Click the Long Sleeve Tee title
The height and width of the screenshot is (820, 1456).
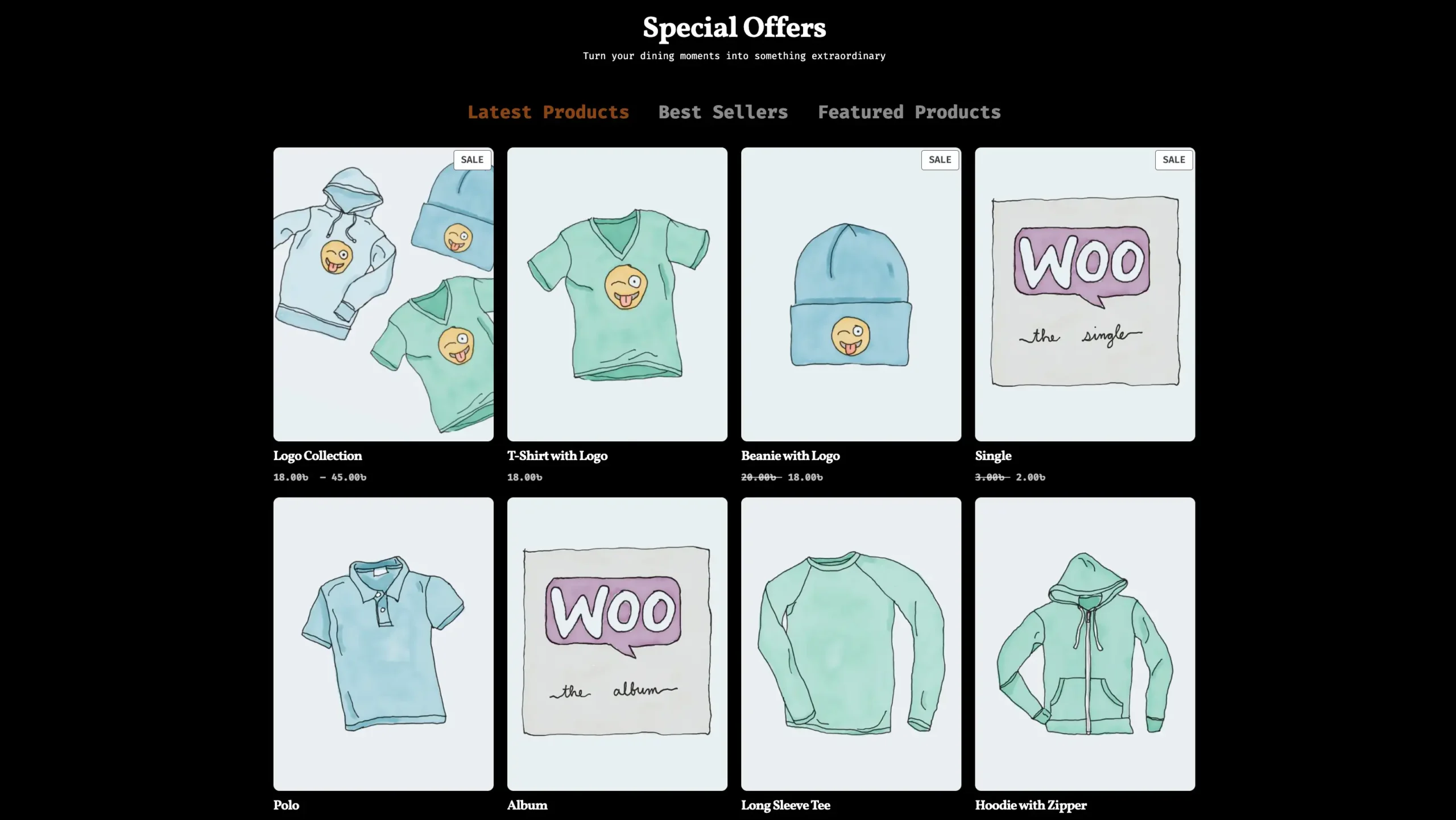pyautogui.click(x=785, y=805)
